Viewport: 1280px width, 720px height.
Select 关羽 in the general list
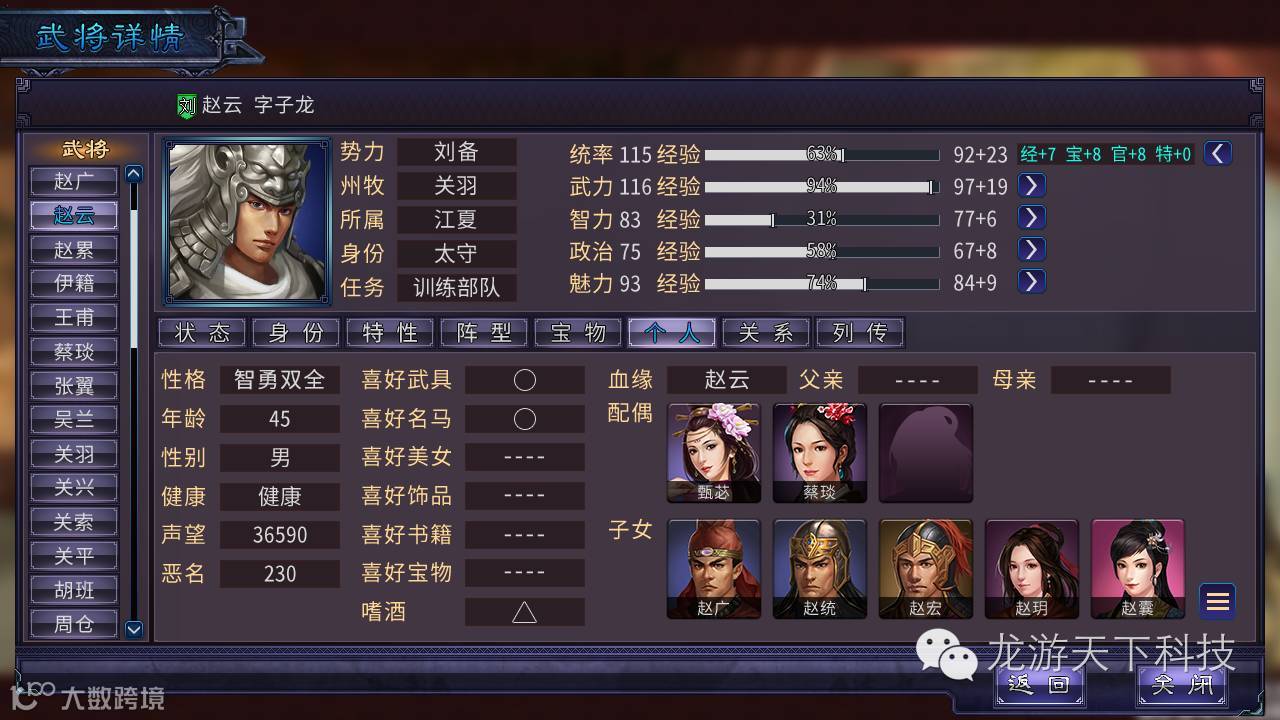click(74, 453)
